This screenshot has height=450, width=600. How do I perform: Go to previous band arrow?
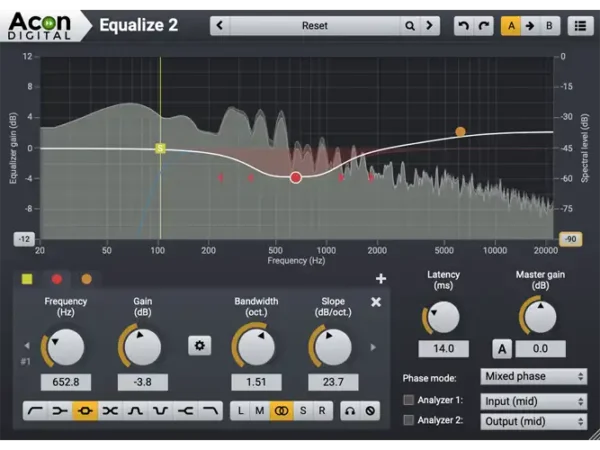point(27,346)
